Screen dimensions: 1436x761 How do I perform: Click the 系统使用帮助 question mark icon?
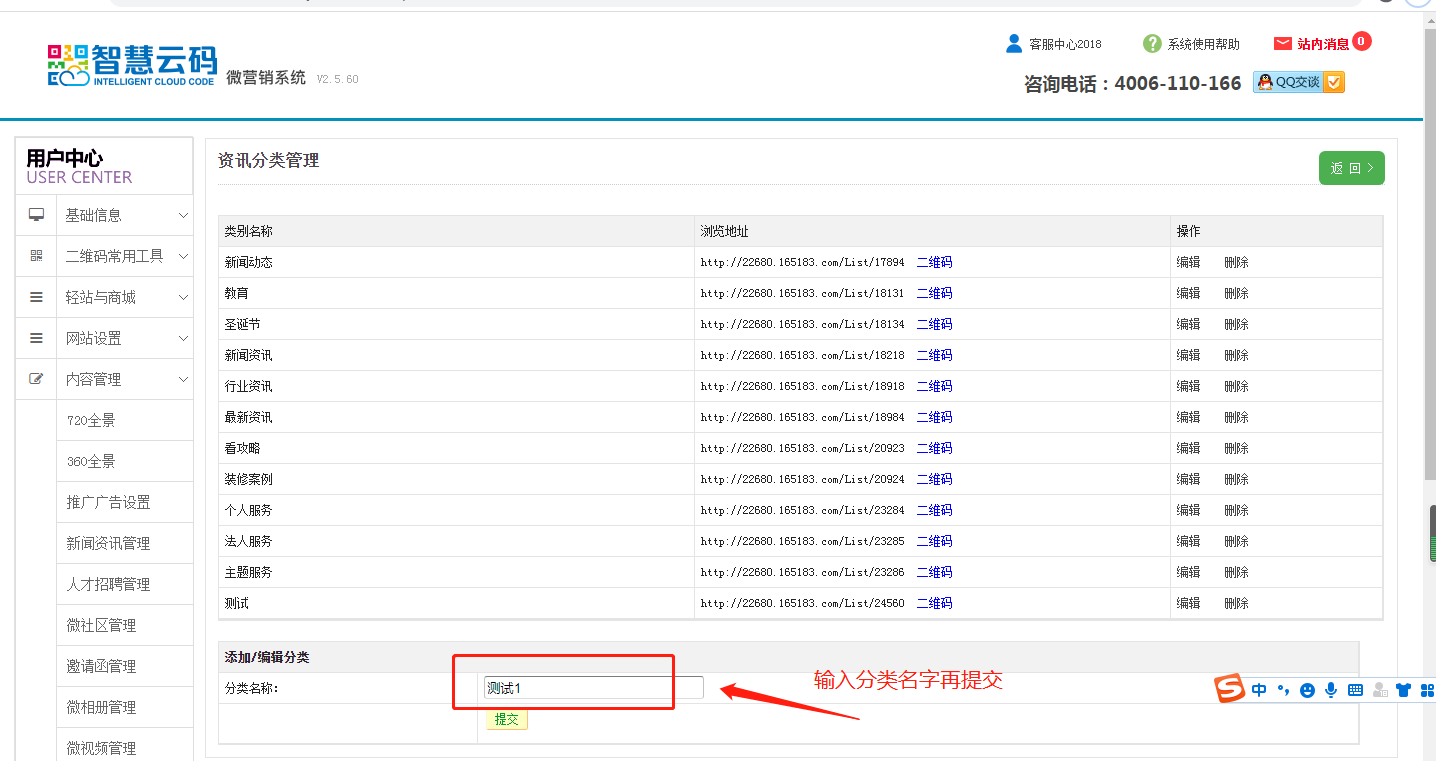click(x=1152, y=44)
